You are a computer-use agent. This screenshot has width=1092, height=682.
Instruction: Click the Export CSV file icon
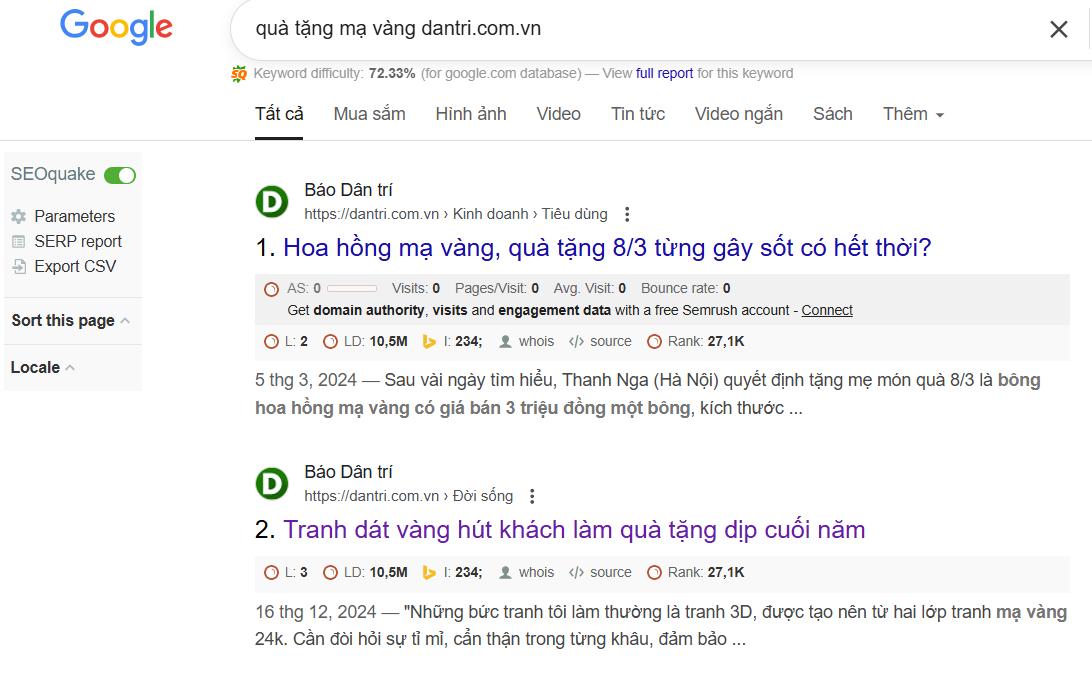click(19, 267)
